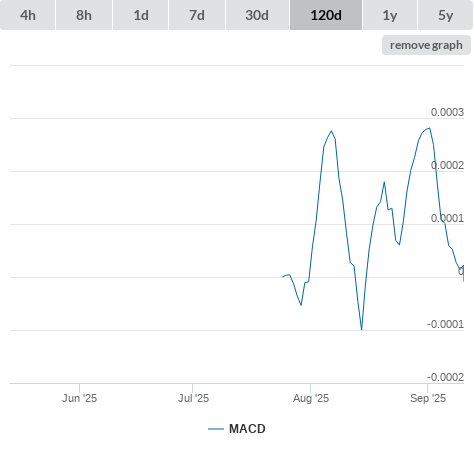This screenshot has width=474, height=455.
Task: Select the 4h time range tab
Action: [x=27, y=15]
